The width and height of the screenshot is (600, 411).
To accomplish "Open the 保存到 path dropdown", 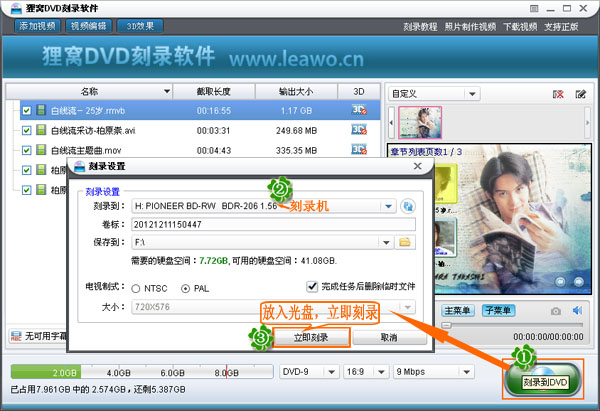I will (x=386, y=242).
